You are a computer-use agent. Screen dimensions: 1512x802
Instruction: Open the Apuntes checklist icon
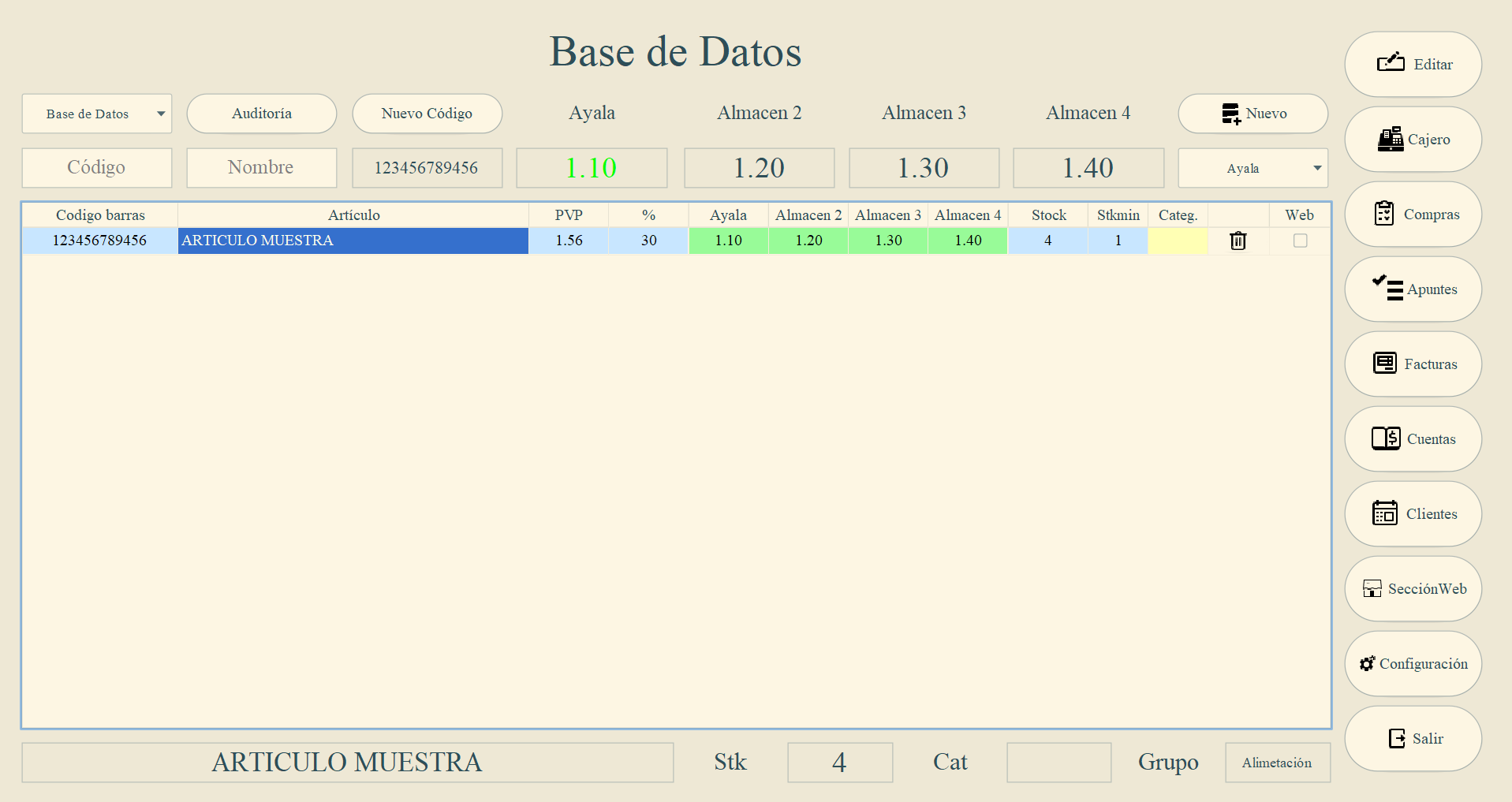point(1387,288)
